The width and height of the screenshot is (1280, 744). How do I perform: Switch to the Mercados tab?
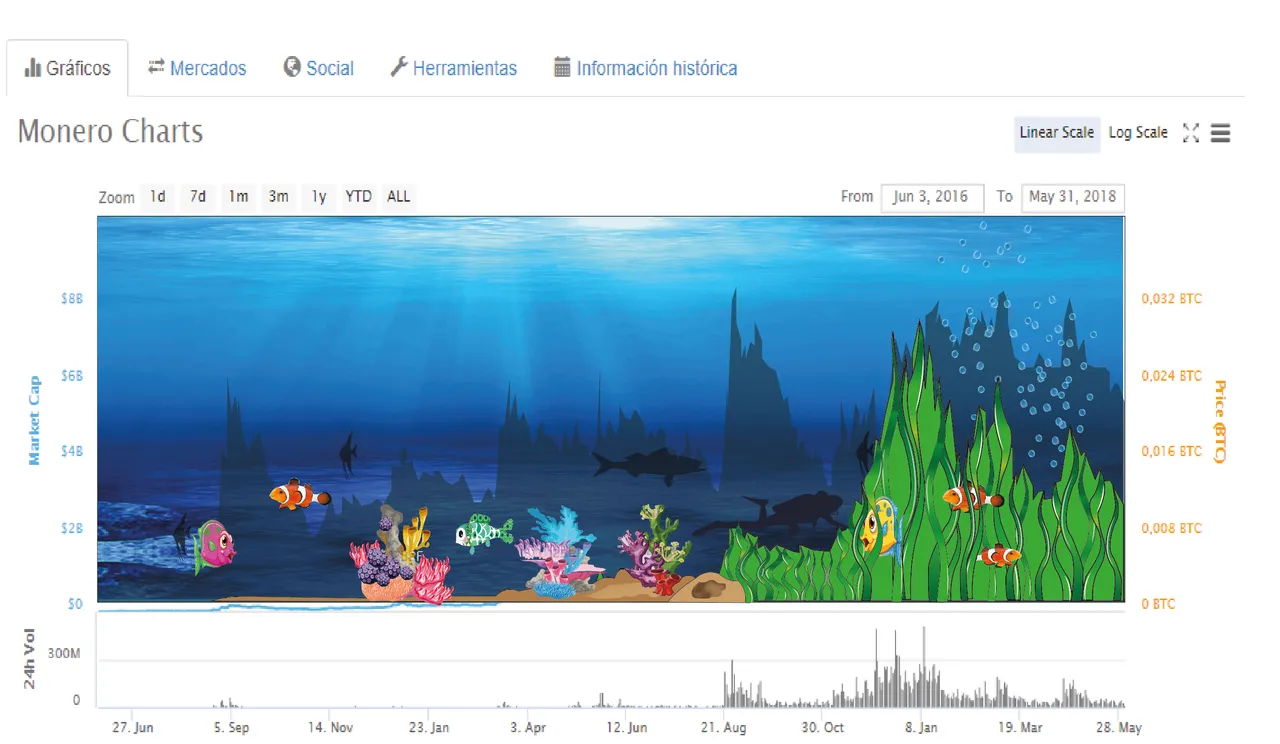197,69
